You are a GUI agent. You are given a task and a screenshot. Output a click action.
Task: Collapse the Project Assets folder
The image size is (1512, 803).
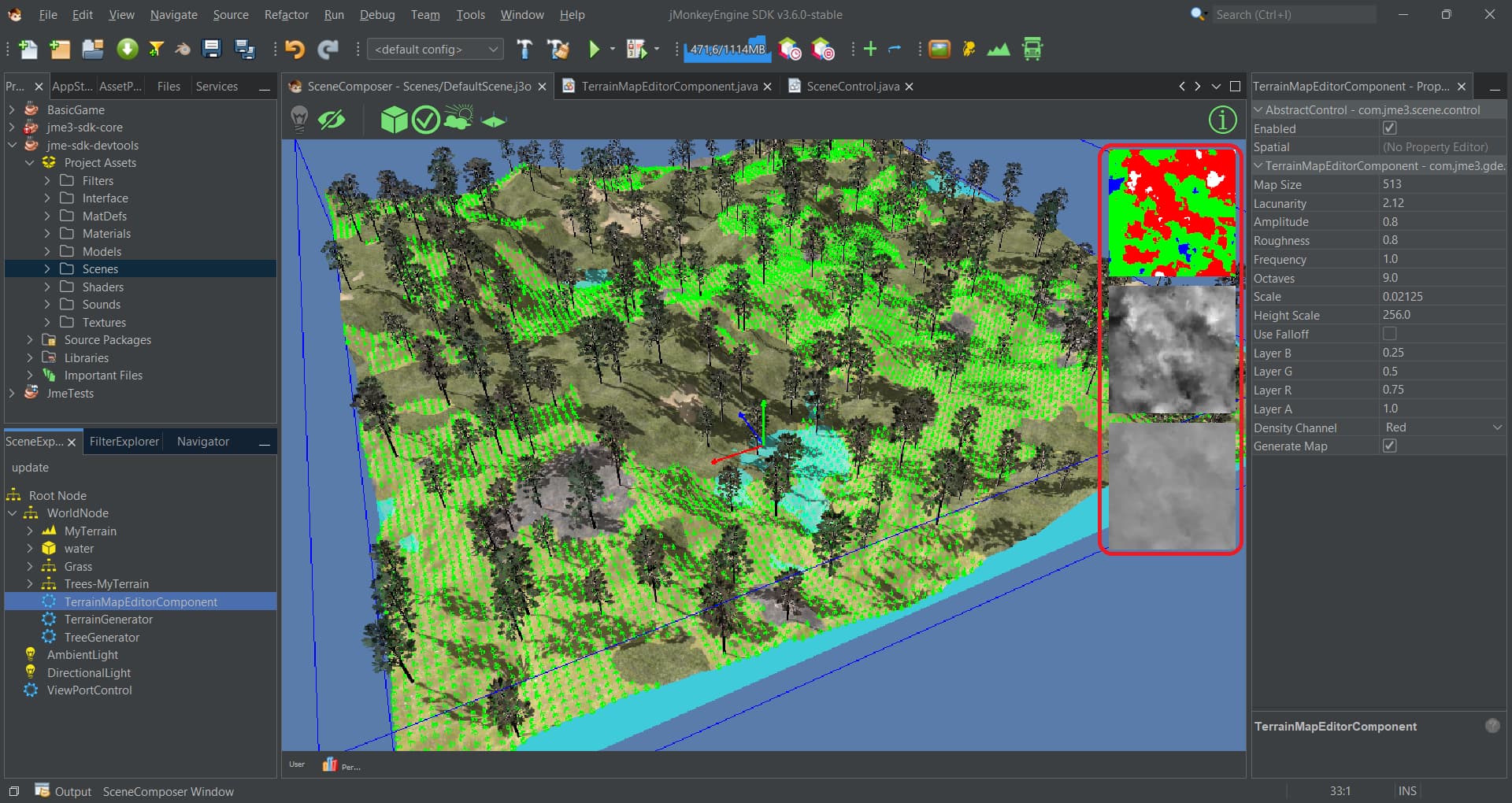29,163
